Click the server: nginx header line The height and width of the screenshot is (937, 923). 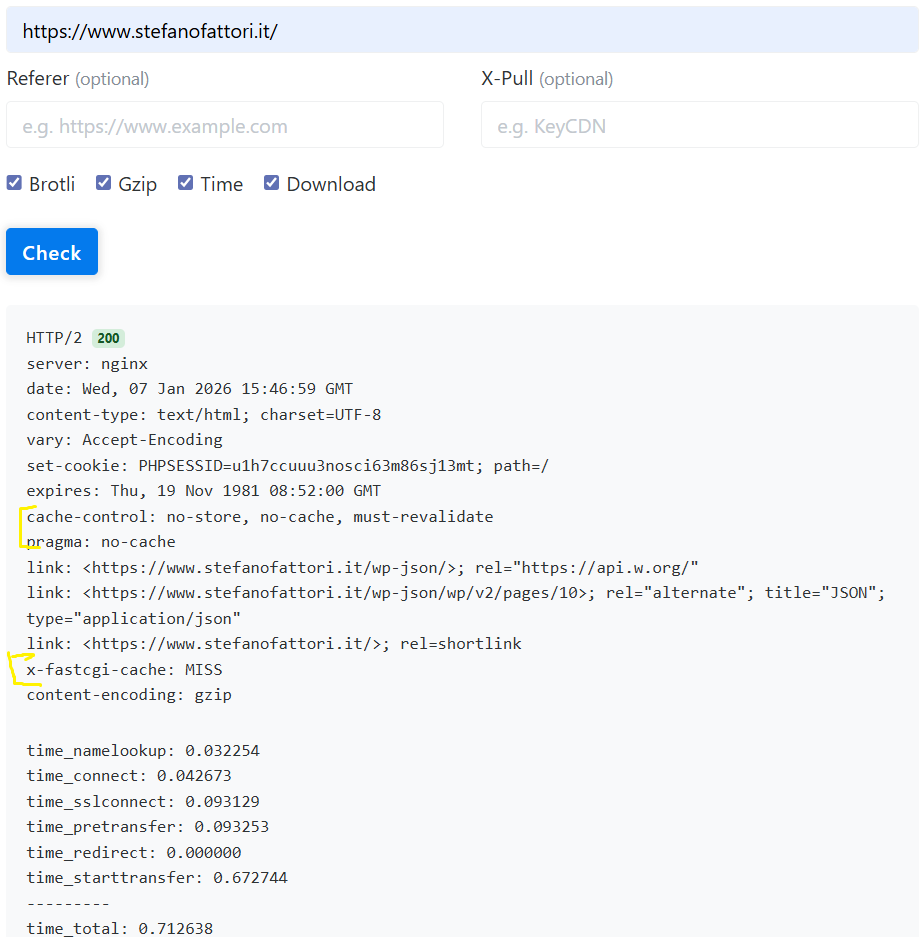[87, 364]
